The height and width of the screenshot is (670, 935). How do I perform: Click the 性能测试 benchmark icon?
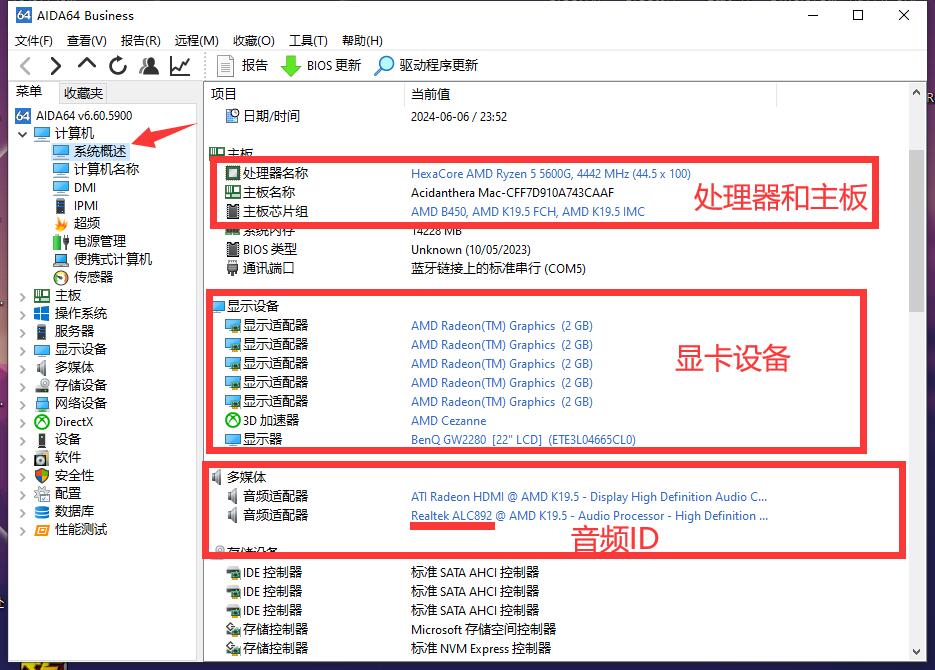42,530
